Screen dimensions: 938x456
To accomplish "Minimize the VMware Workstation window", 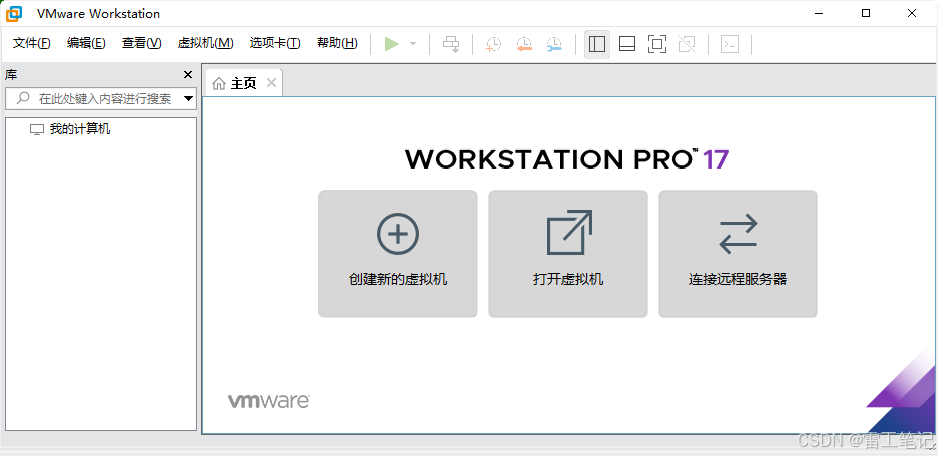I will (819, 13).
